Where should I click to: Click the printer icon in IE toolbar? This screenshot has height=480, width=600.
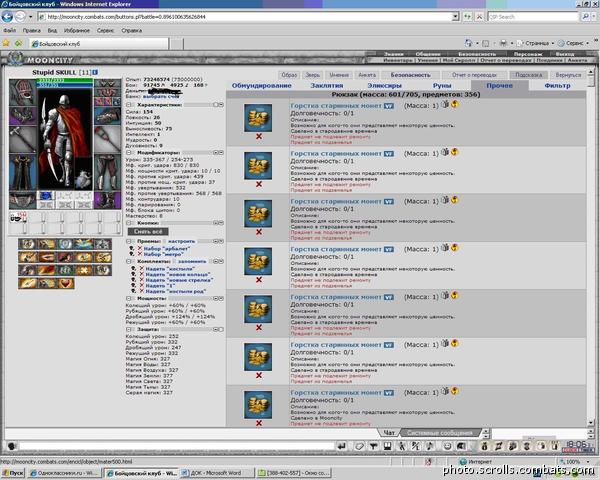pyautogui.click(x=504, y=43)
